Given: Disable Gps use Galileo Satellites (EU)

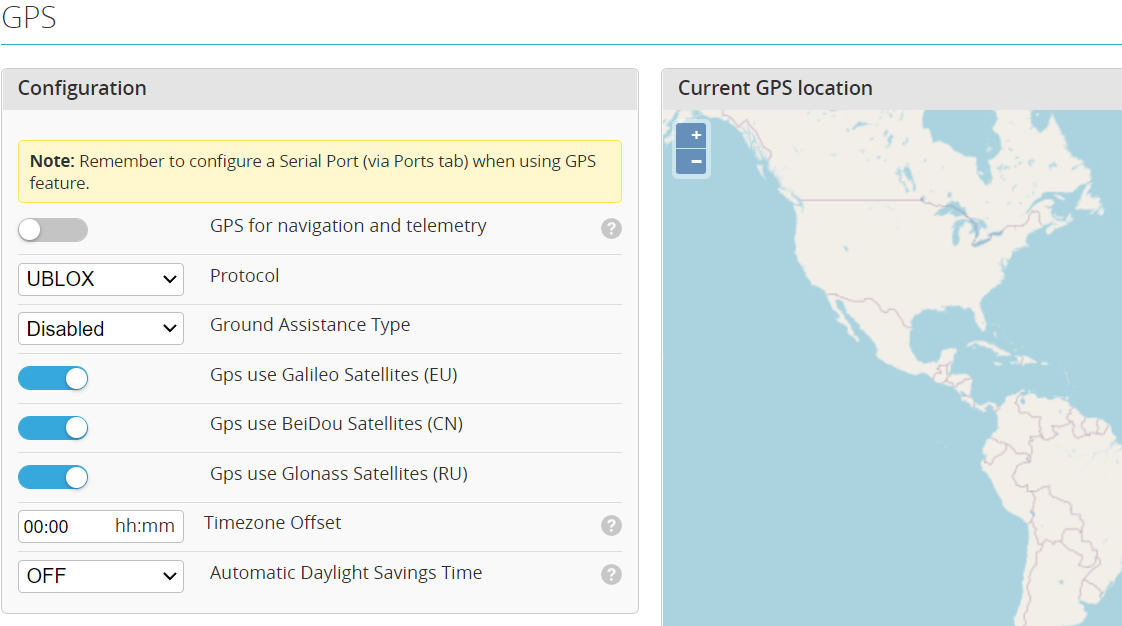Looking at the screenshot, I should tap(53, 378).
